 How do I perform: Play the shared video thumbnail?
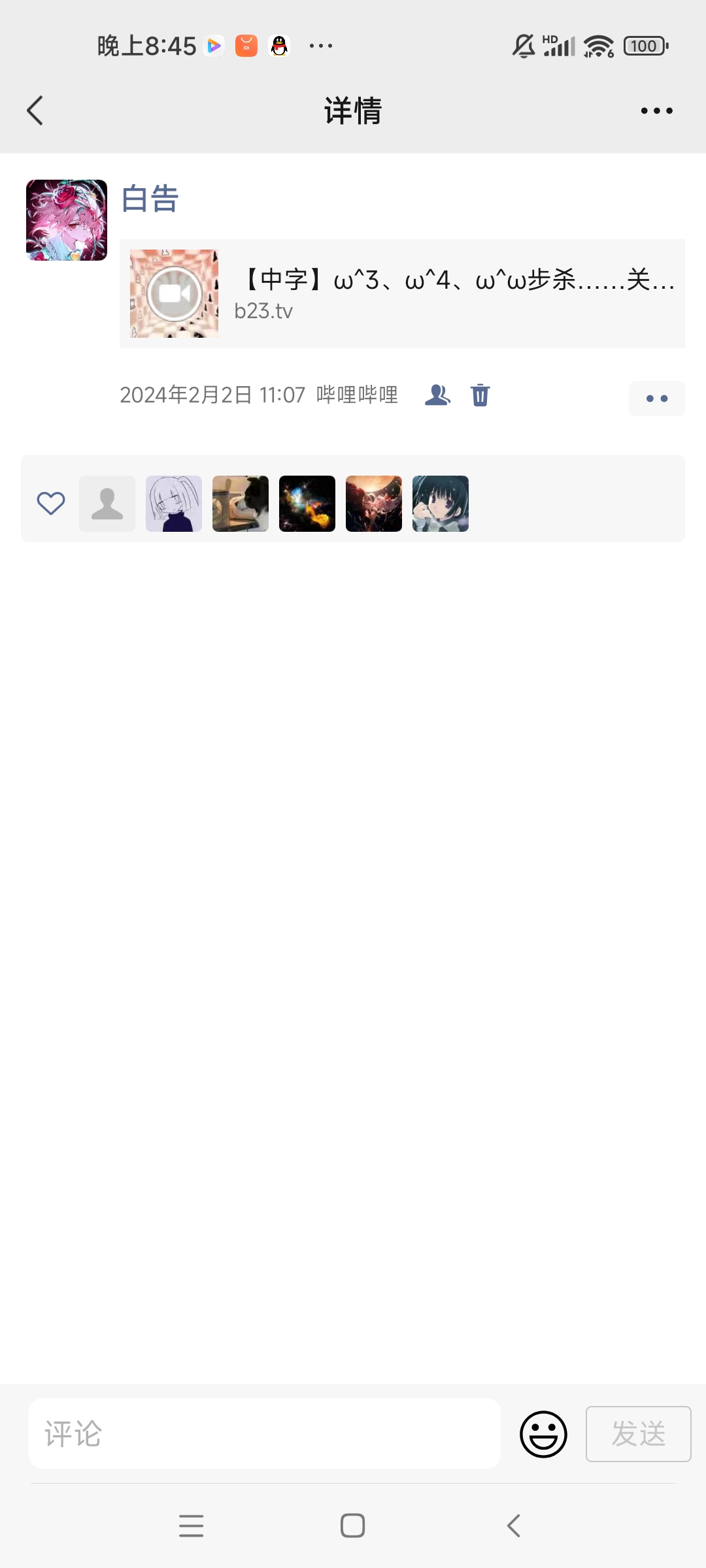tap(174, 293)
